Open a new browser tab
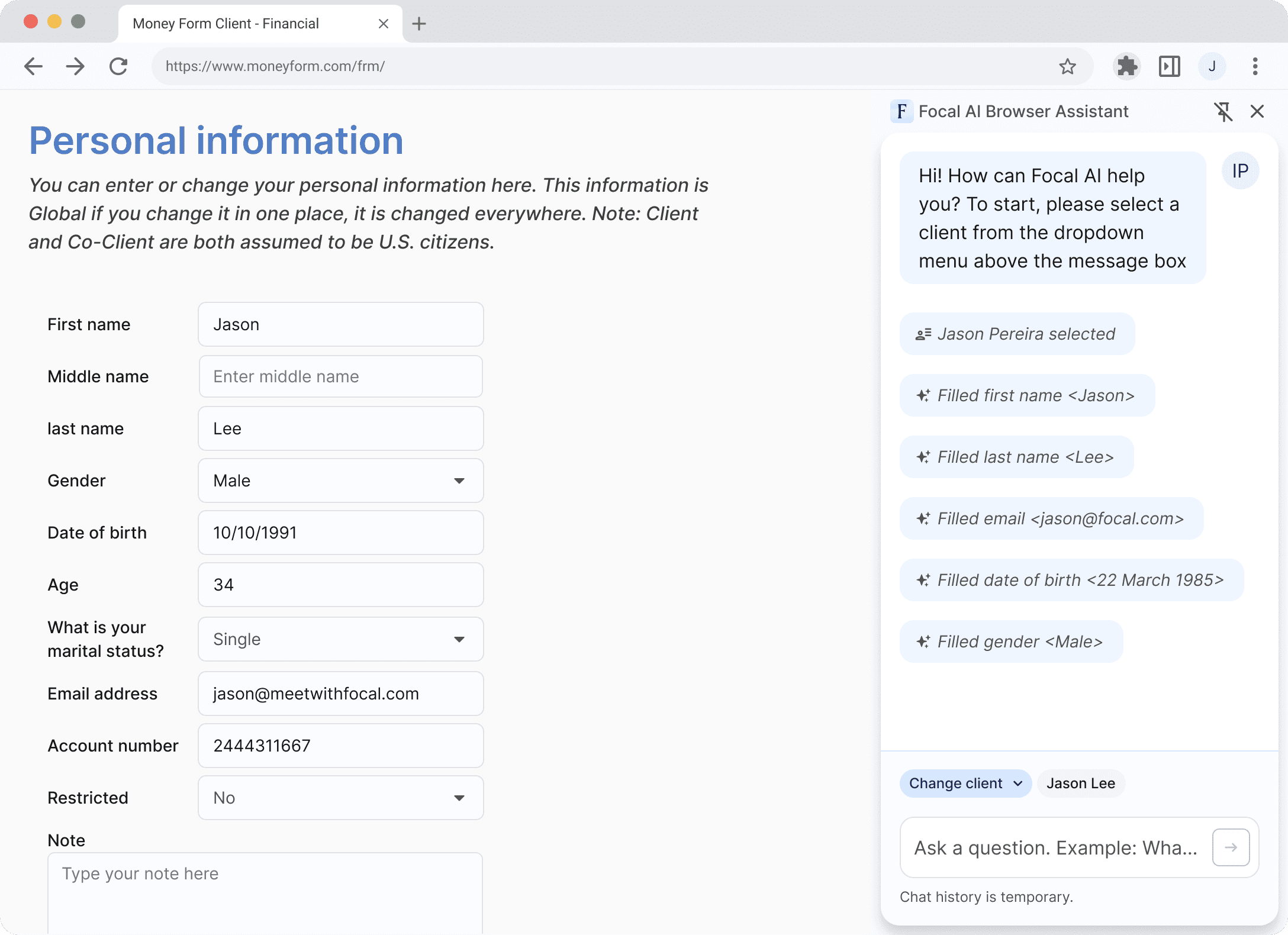 419,24
